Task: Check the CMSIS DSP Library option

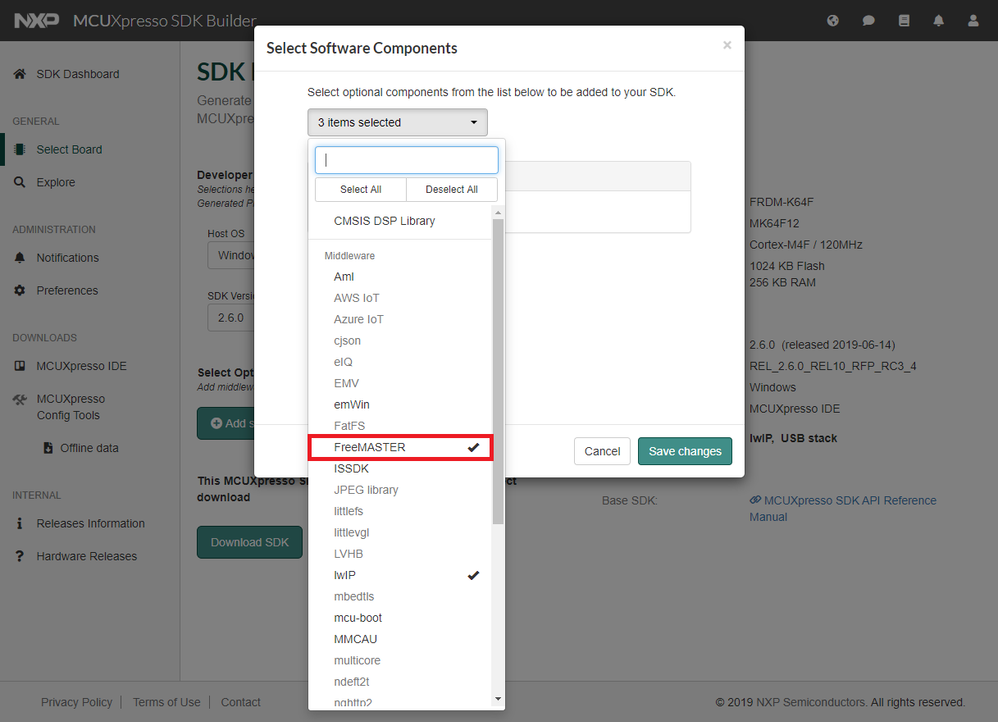Action: (400, 221)
